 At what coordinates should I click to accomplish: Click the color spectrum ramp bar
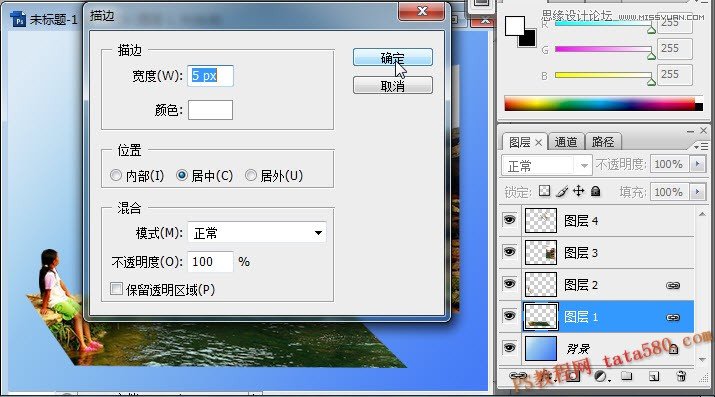[603, 103]
